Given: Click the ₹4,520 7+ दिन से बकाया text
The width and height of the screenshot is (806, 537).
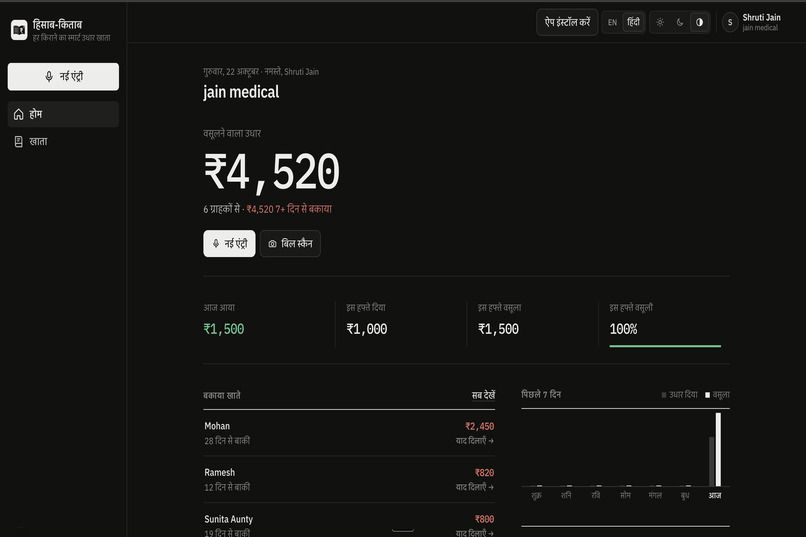Looking at the screenshot, I should [289, 209].
